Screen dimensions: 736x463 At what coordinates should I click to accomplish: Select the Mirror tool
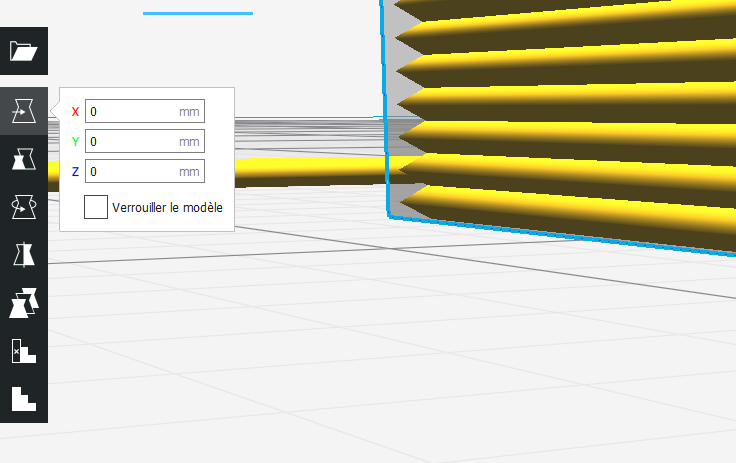23,255
